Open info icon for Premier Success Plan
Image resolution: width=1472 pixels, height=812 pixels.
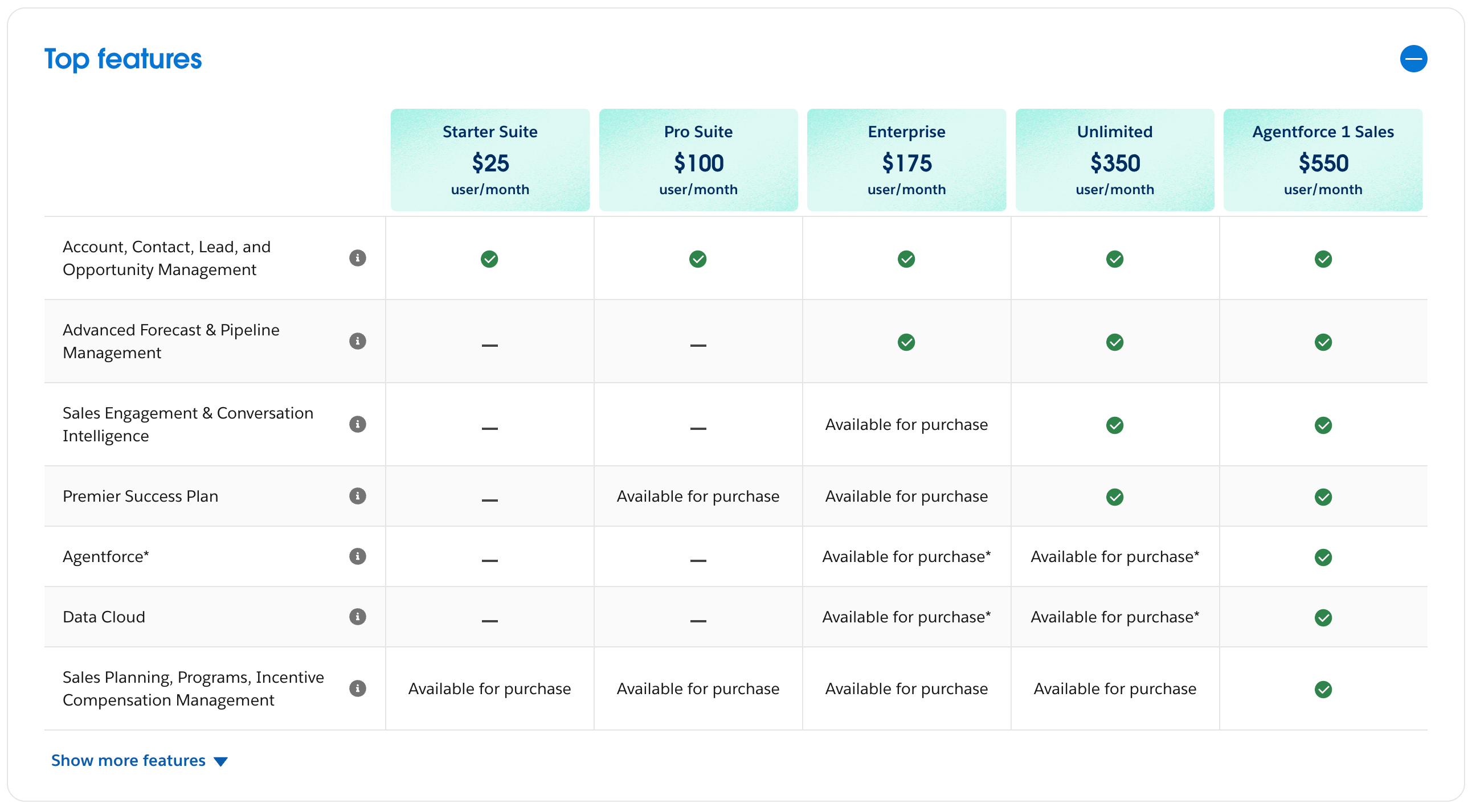click(x=358, y=495)
